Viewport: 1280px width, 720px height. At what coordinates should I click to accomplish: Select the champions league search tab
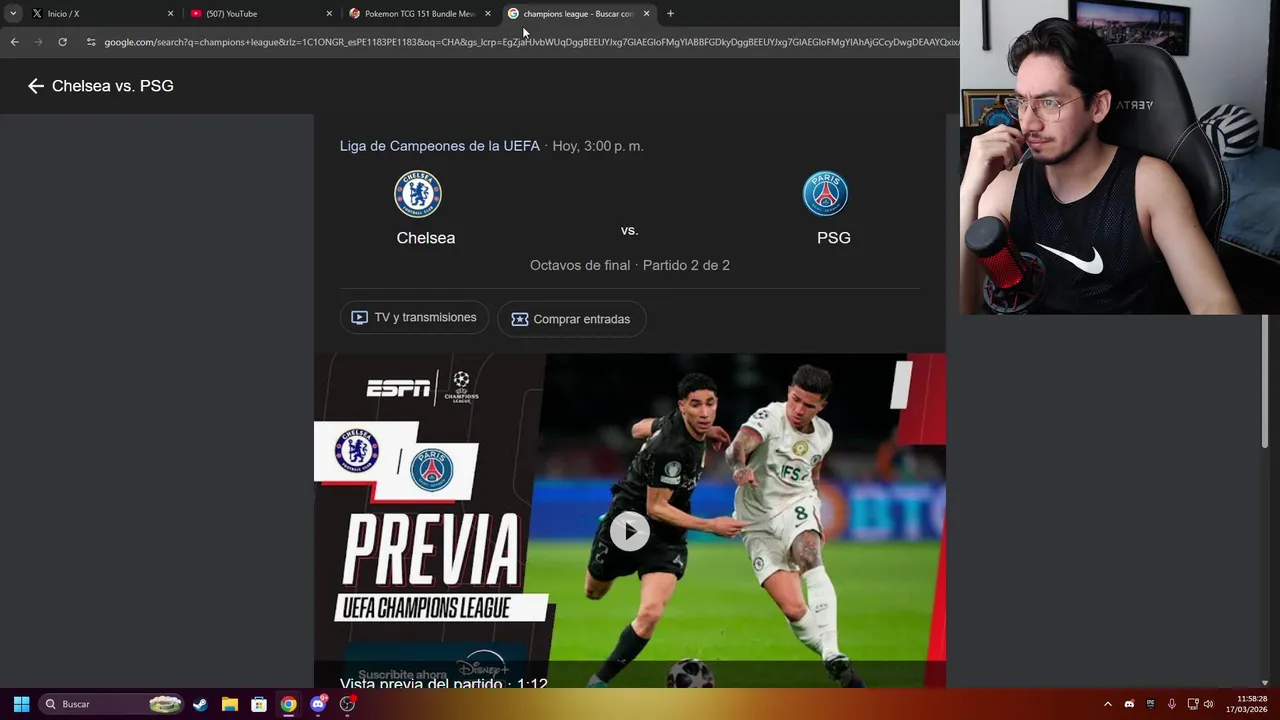(x=577, y=14)
